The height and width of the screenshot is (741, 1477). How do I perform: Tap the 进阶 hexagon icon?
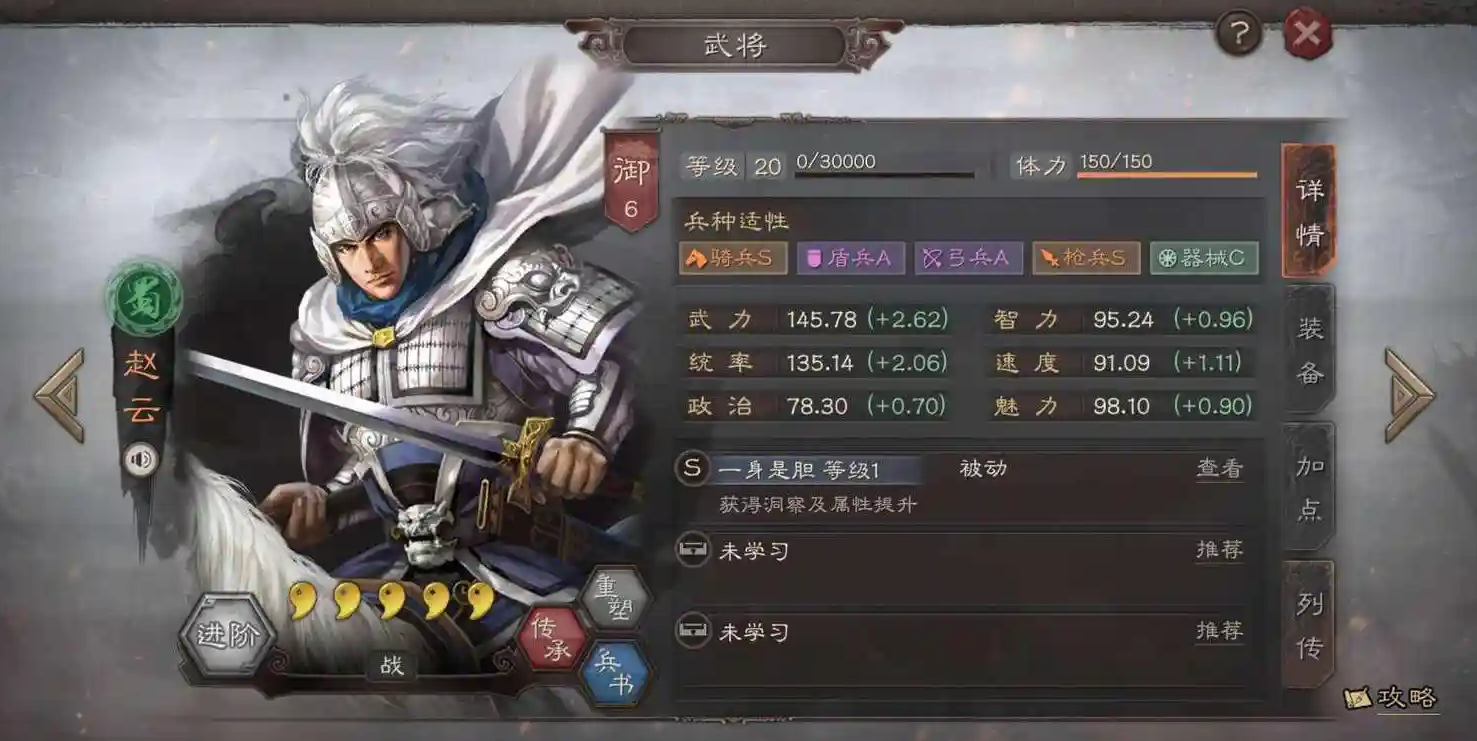[x=228, y=635]
